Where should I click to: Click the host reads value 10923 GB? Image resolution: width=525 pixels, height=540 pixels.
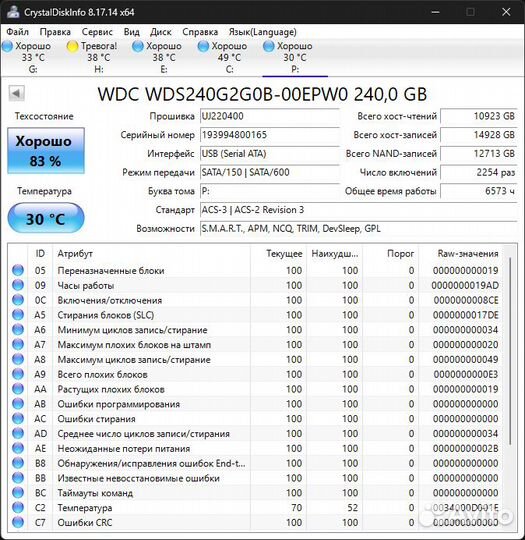[479, 116]
